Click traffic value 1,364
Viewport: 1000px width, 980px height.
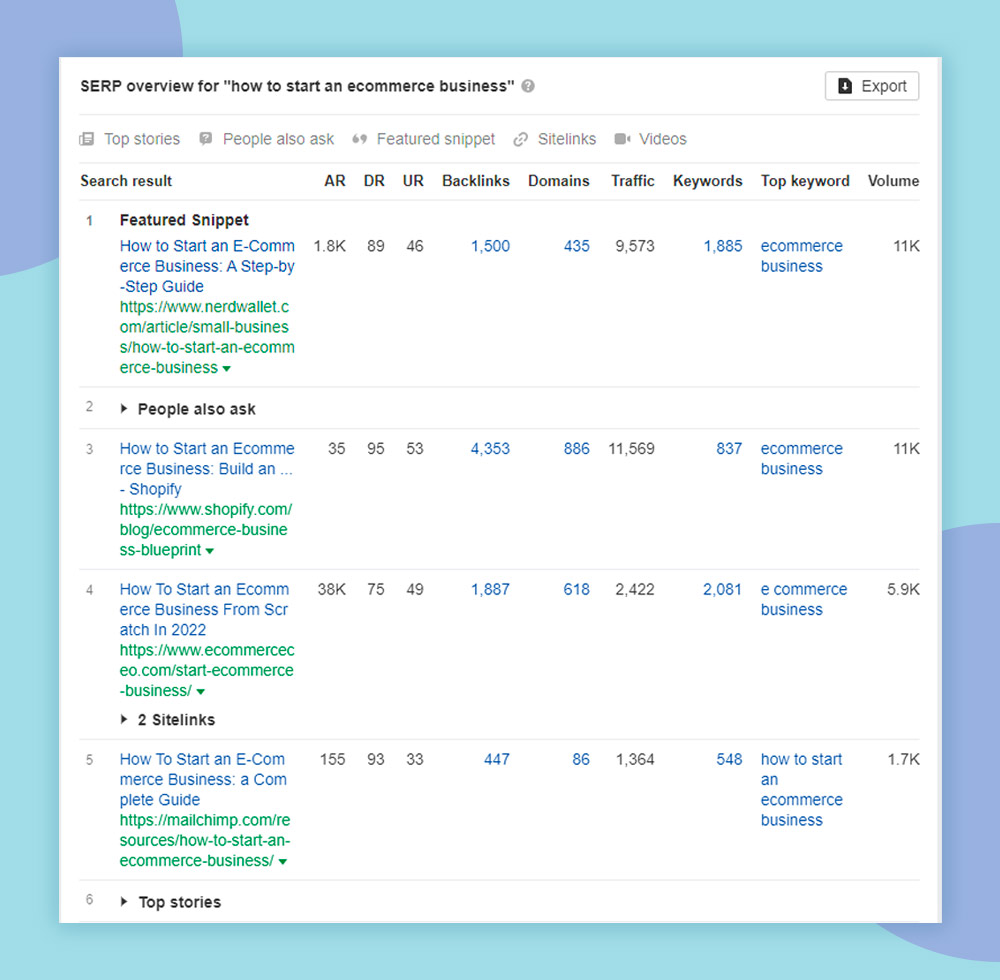pos(635,759)
